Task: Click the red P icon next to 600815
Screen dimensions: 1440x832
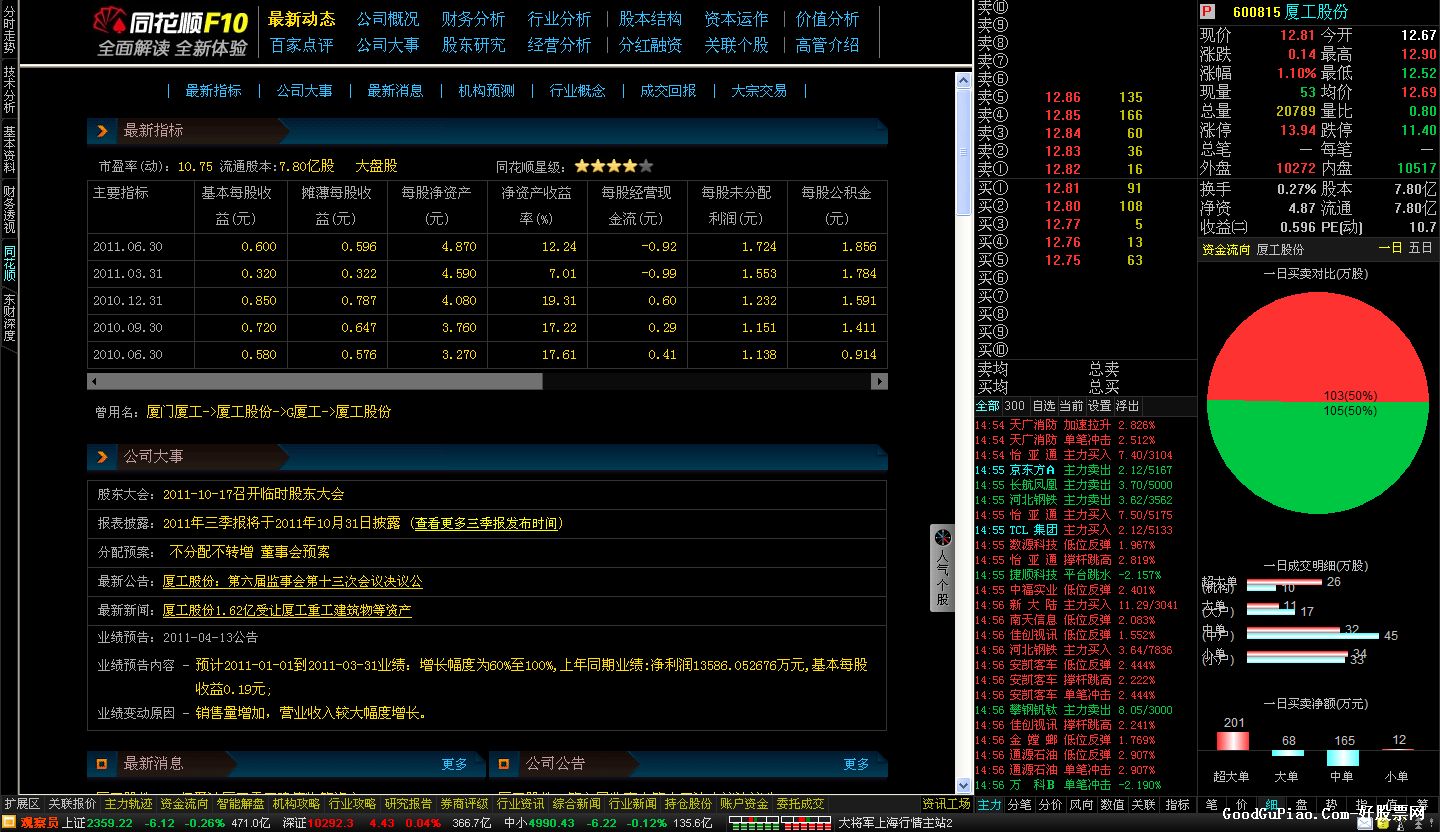Action: 1207,11
